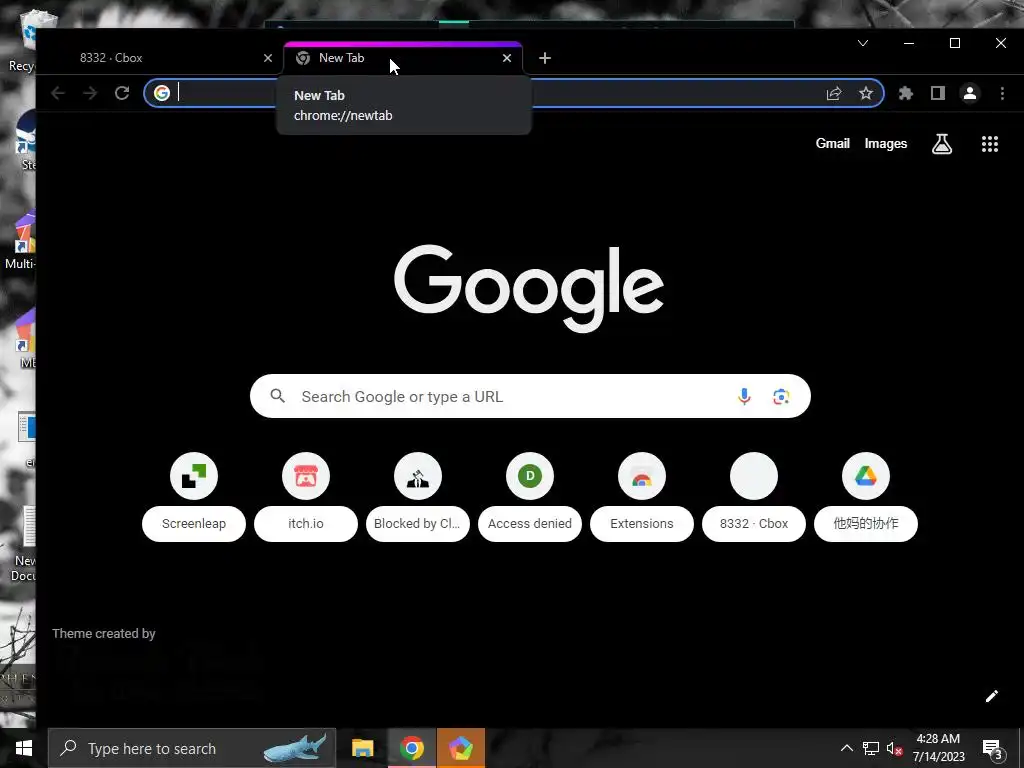Click the taskbar Type here to search box
The width and height of the screenshot is (1024, 768).
192,748
